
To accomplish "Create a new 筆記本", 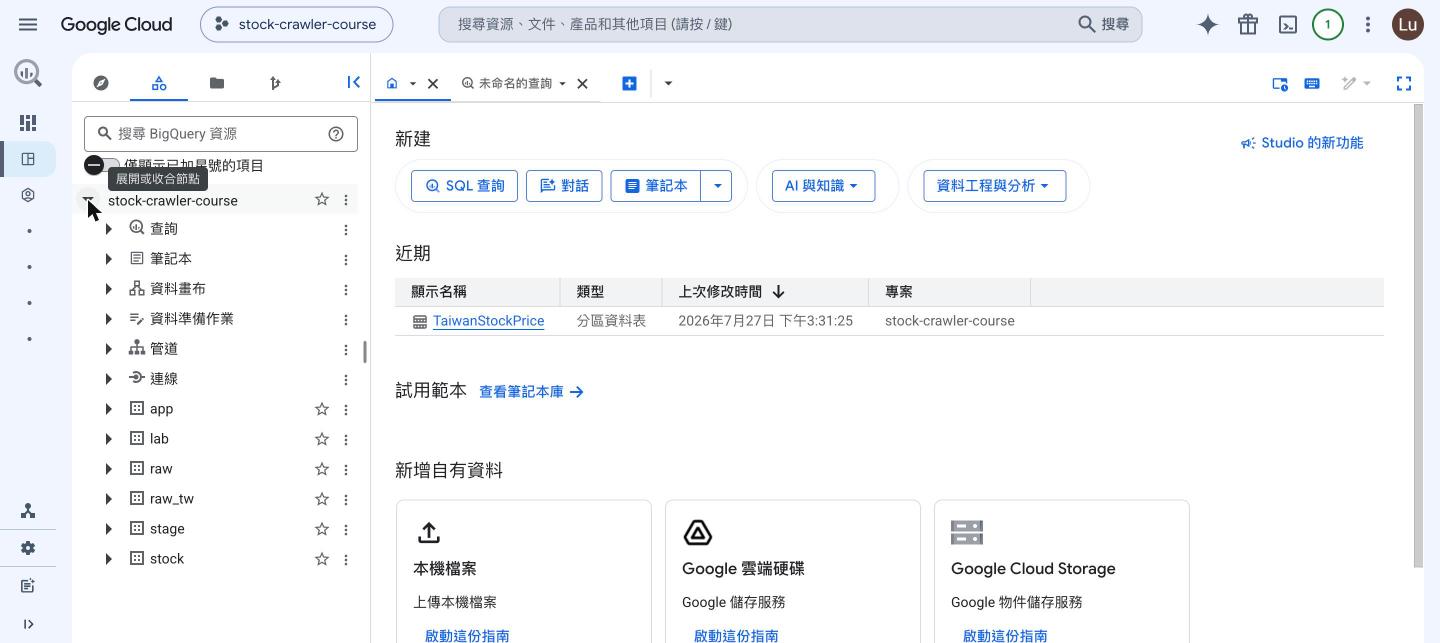I will click(x=656, y=185).
